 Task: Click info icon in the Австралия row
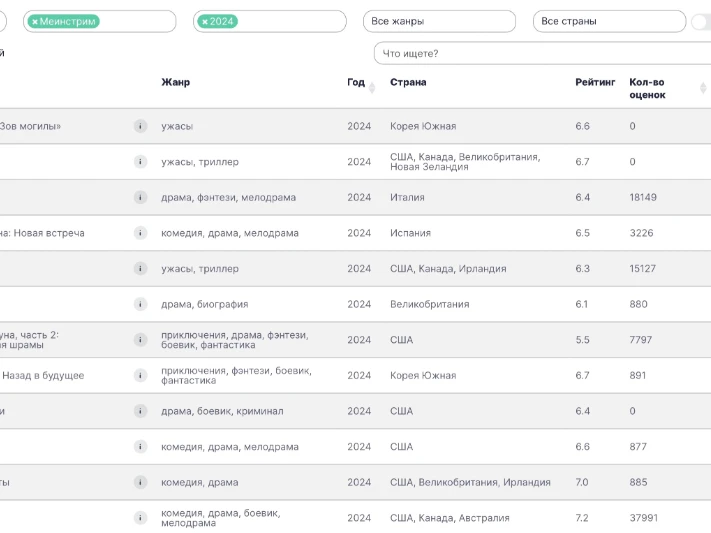click(x=140, y=518)
